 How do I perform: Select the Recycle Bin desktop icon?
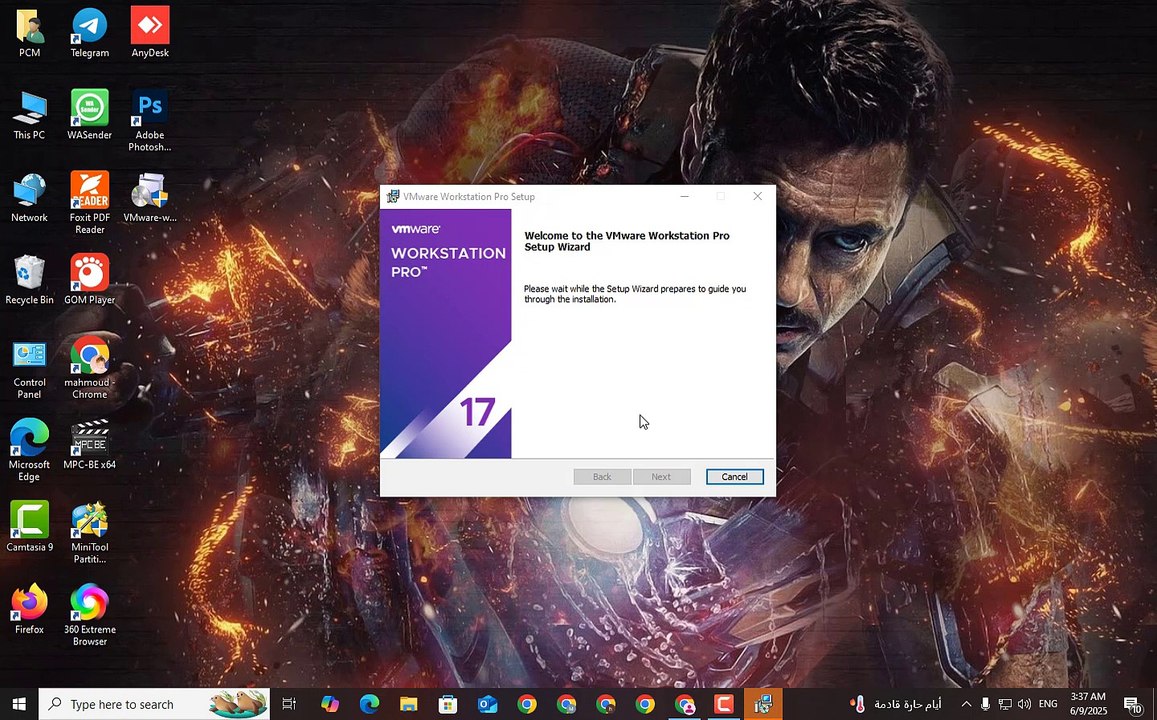(x=29, y=274)
